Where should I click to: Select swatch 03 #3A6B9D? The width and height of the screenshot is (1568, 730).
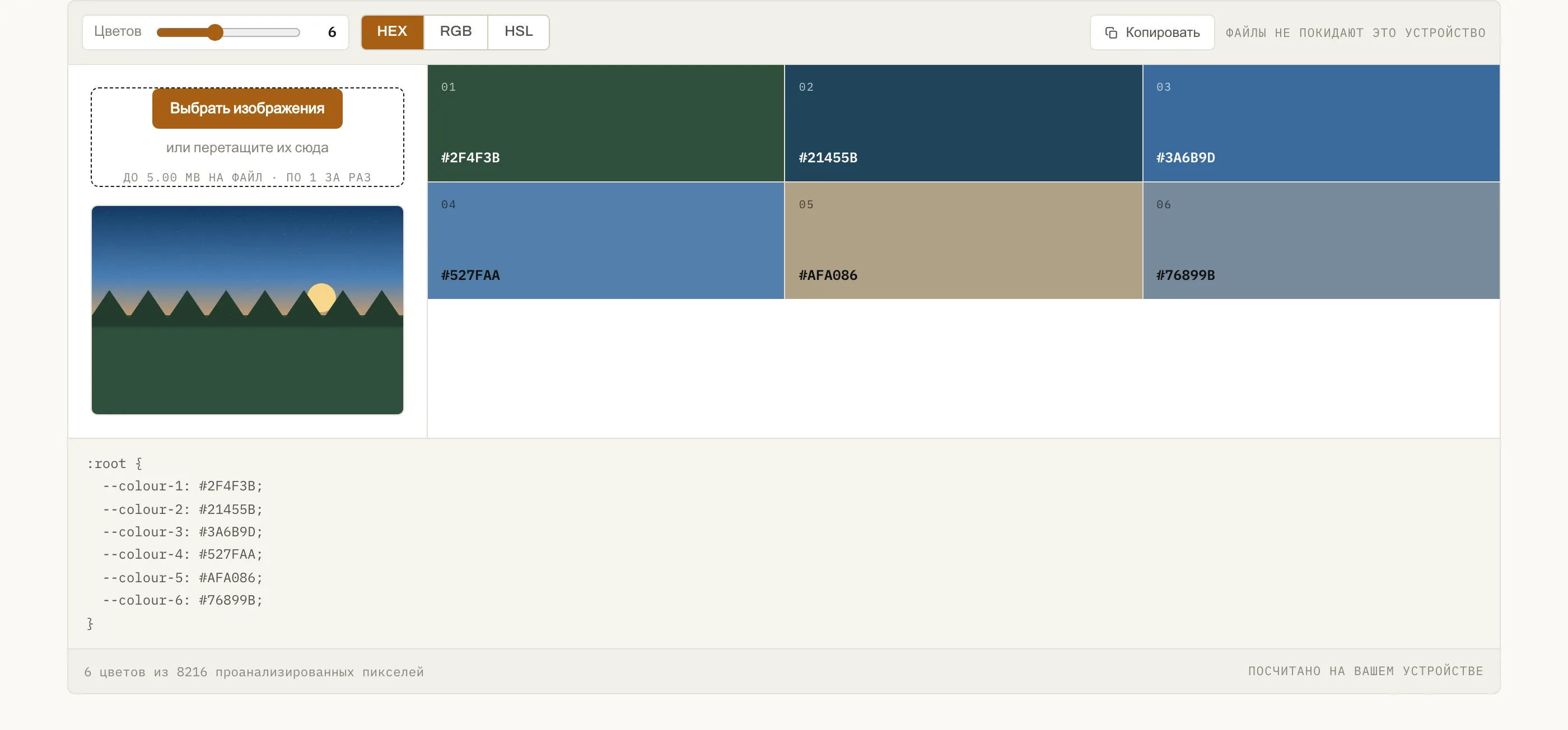tap(1322, 123)
